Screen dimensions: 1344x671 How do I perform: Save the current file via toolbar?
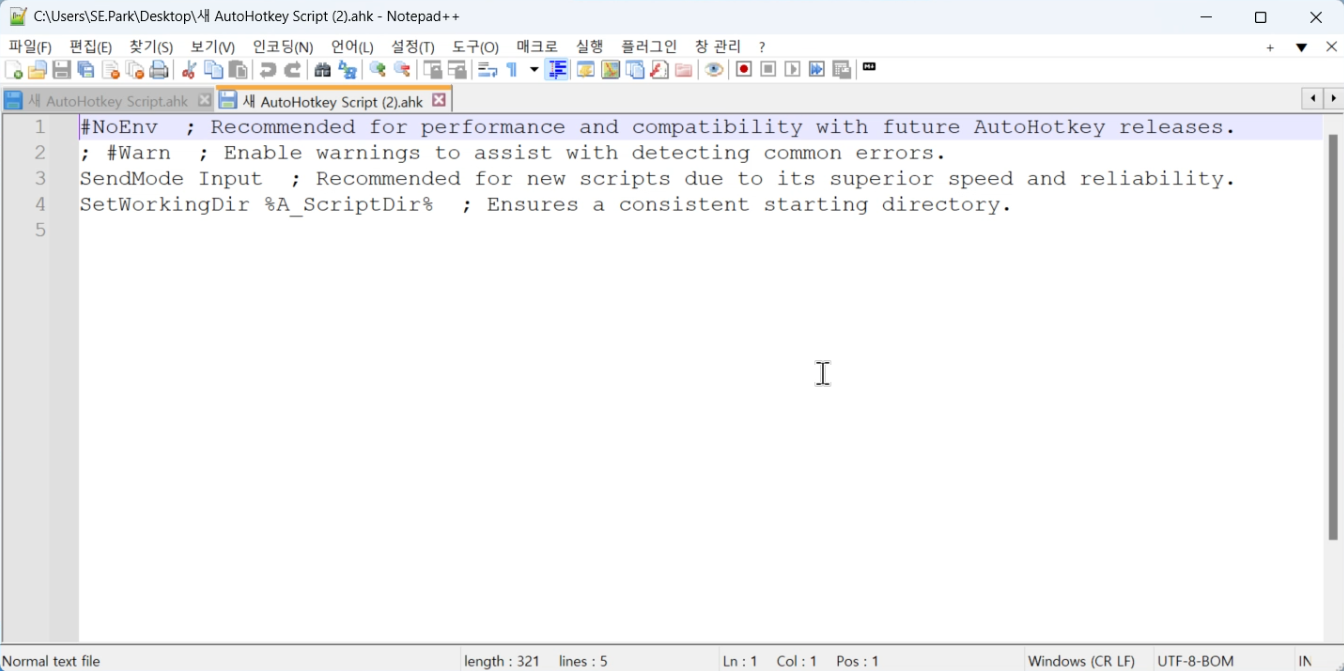pos(62,70)
